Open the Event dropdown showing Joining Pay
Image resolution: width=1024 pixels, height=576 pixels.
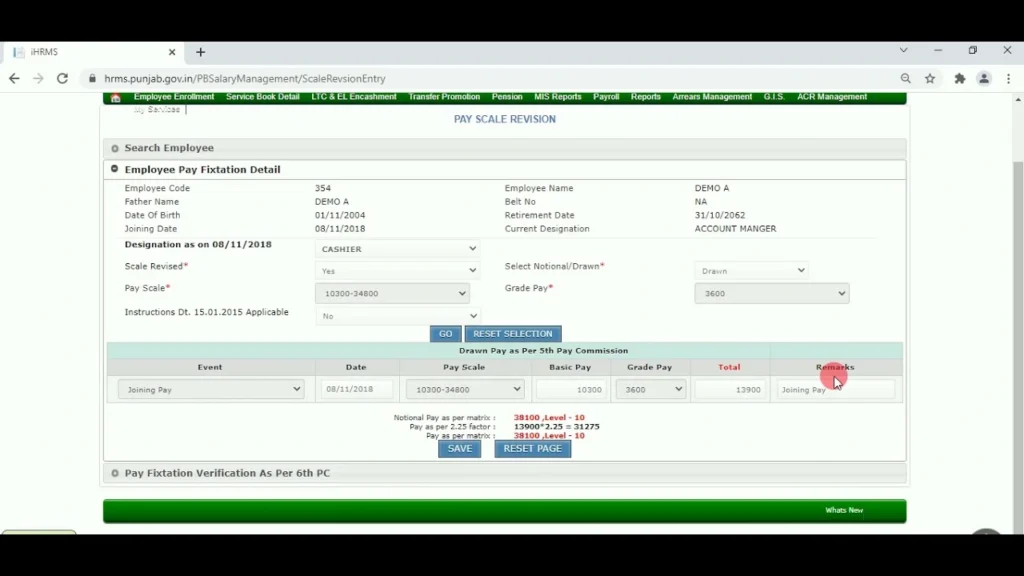[210, 389]
